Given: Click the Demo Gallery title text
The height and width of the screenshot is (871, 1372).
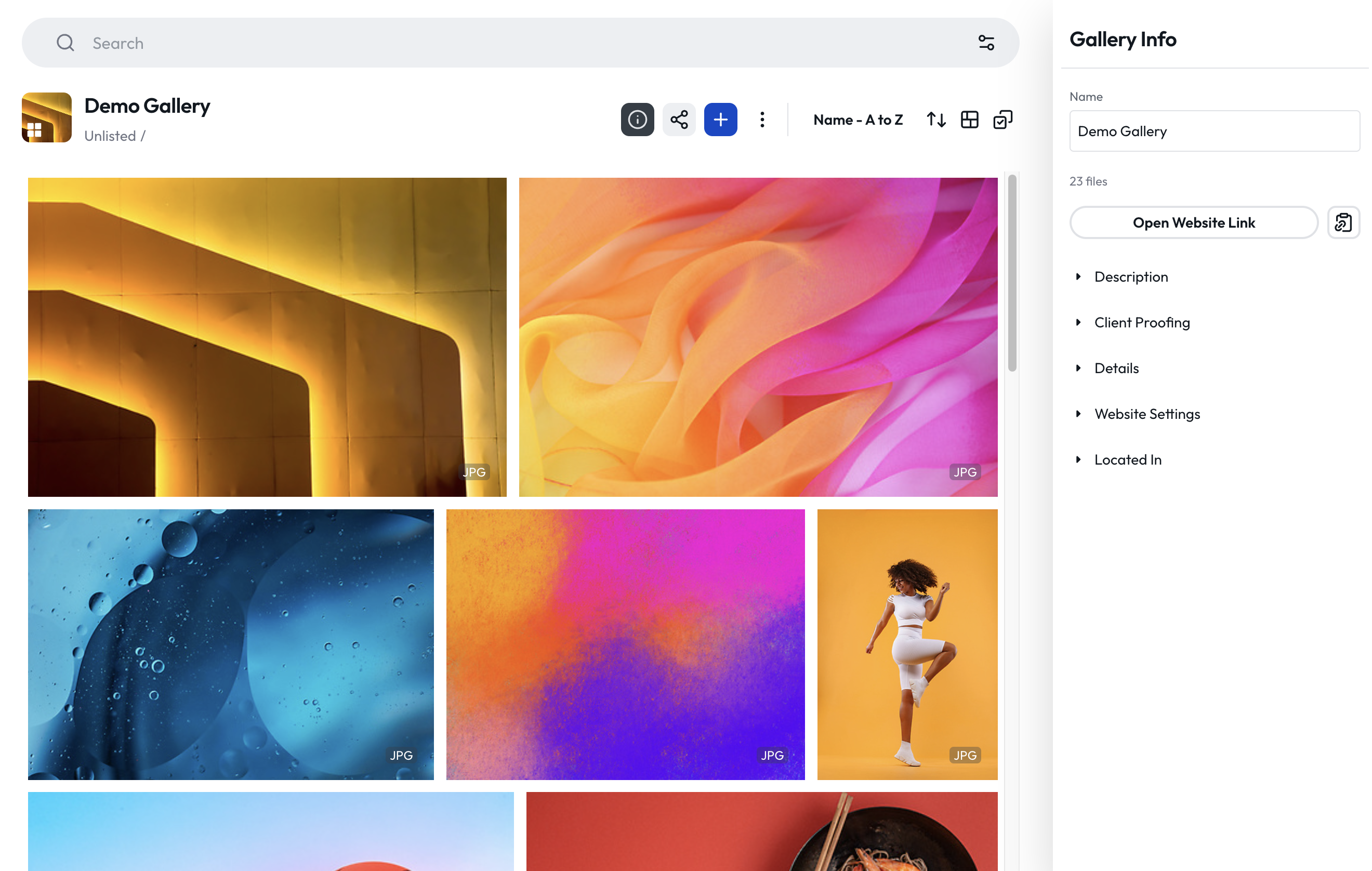Looking at the screenshot, I should pos(147,106).
